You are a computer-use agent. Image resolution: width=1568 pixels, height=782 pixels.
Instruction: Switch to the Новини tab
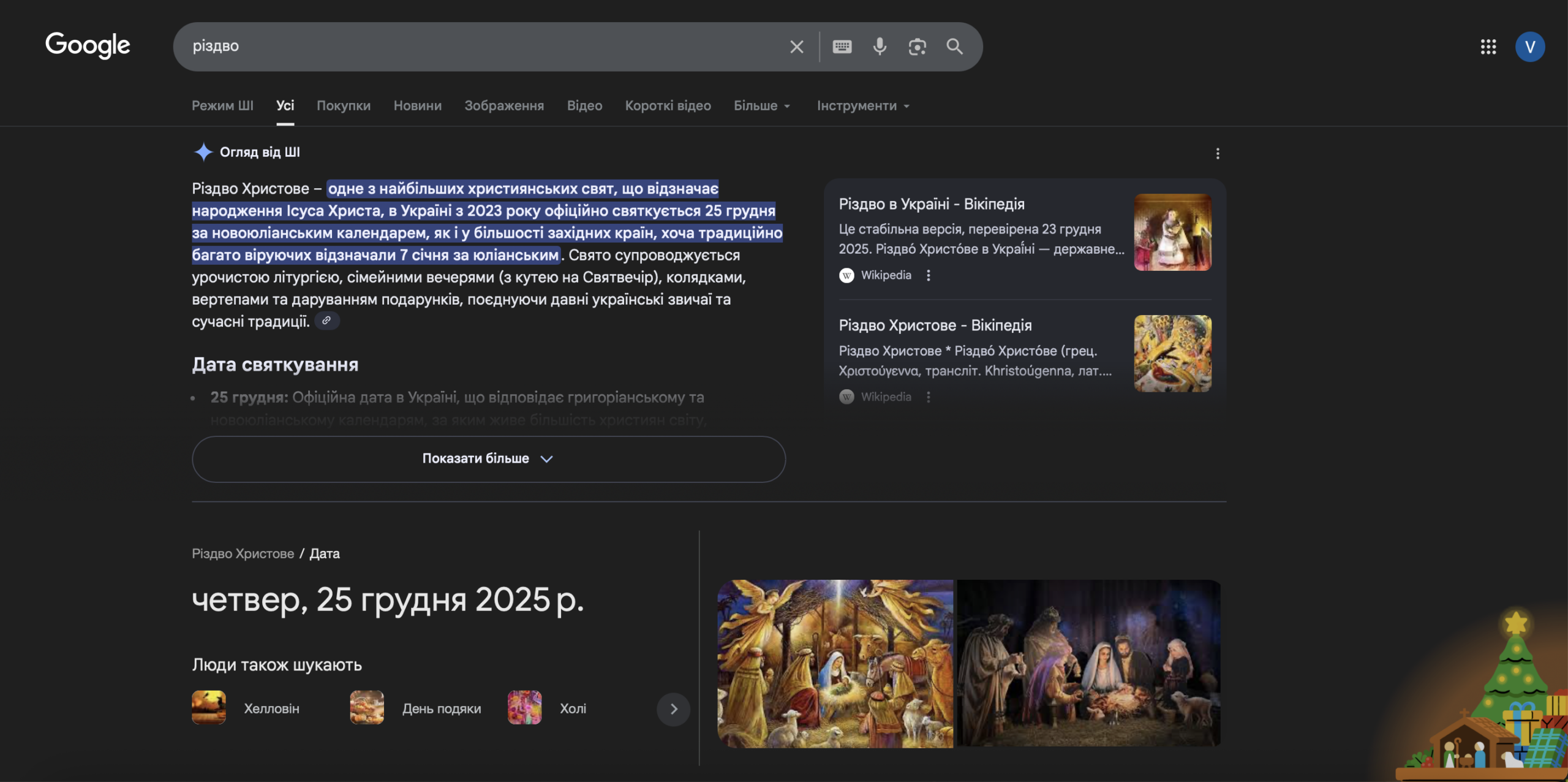[417, 105]
